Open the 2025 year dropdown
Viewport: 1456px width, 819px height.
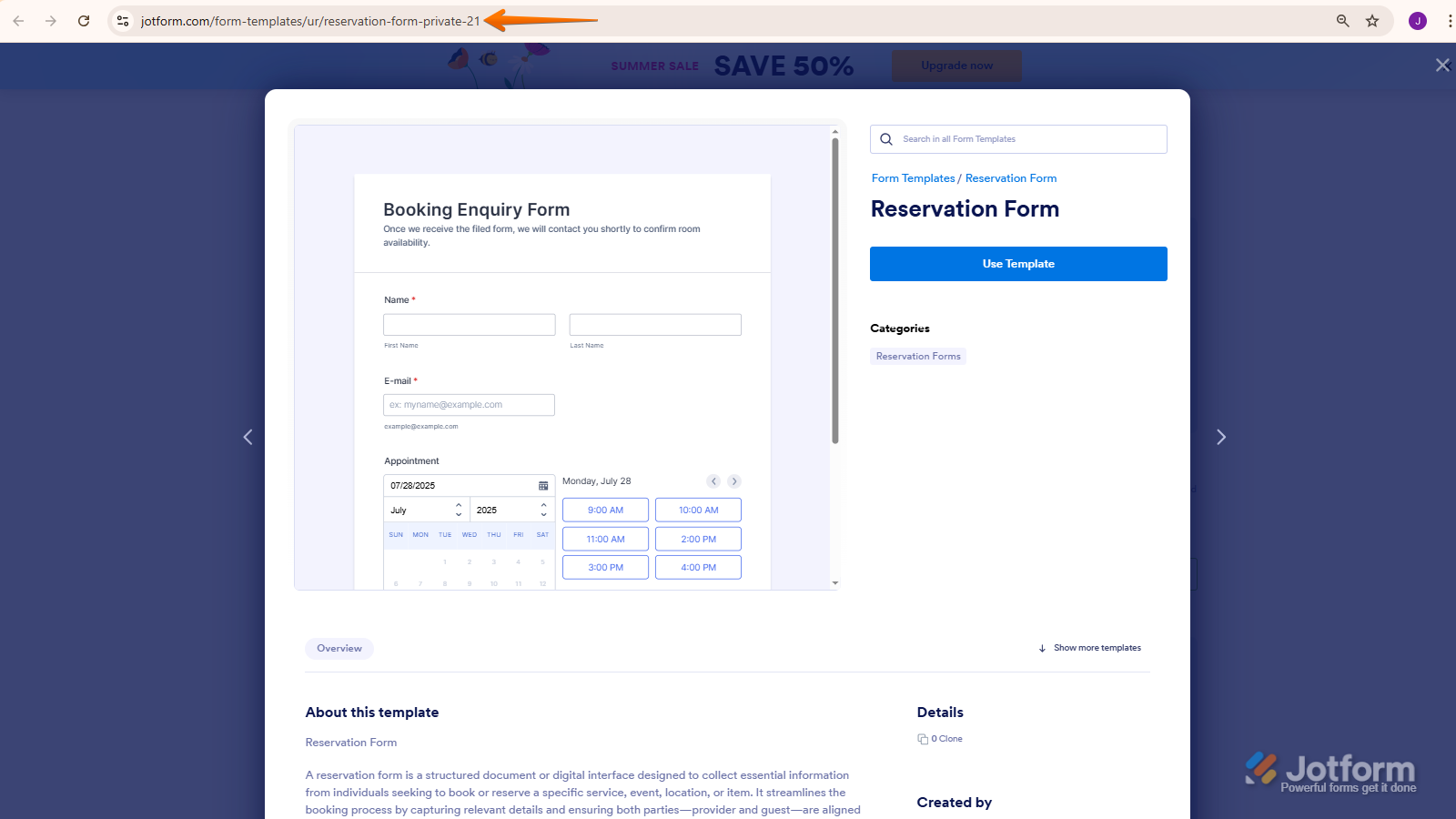pyautogui.click(x=512, y=510)
